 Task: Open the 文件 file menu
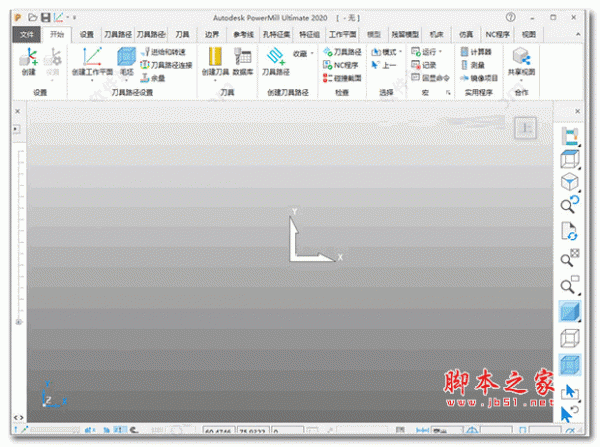(x=26, y=34)
